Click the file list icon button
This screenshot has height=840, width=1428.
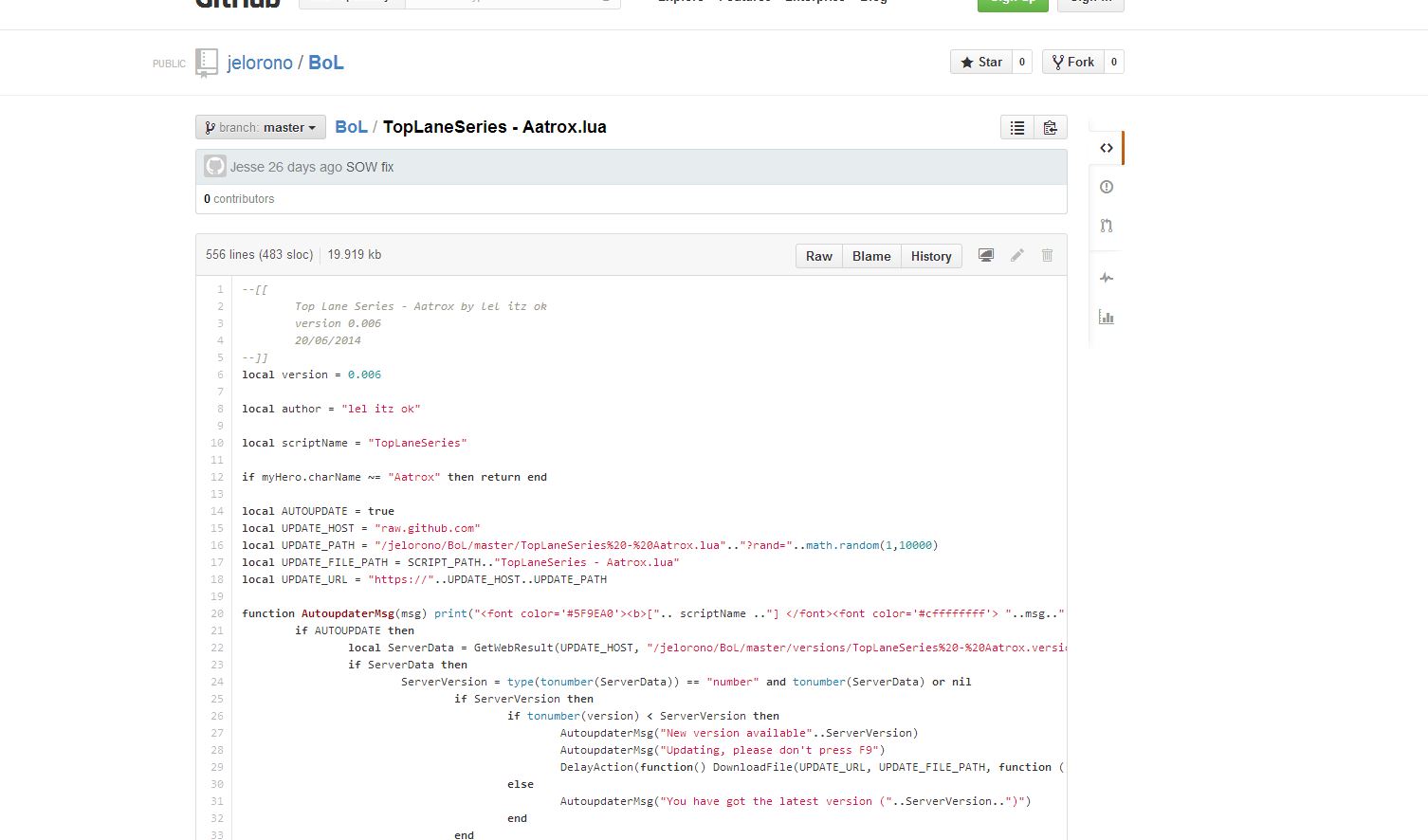(x=1017, y=127)
